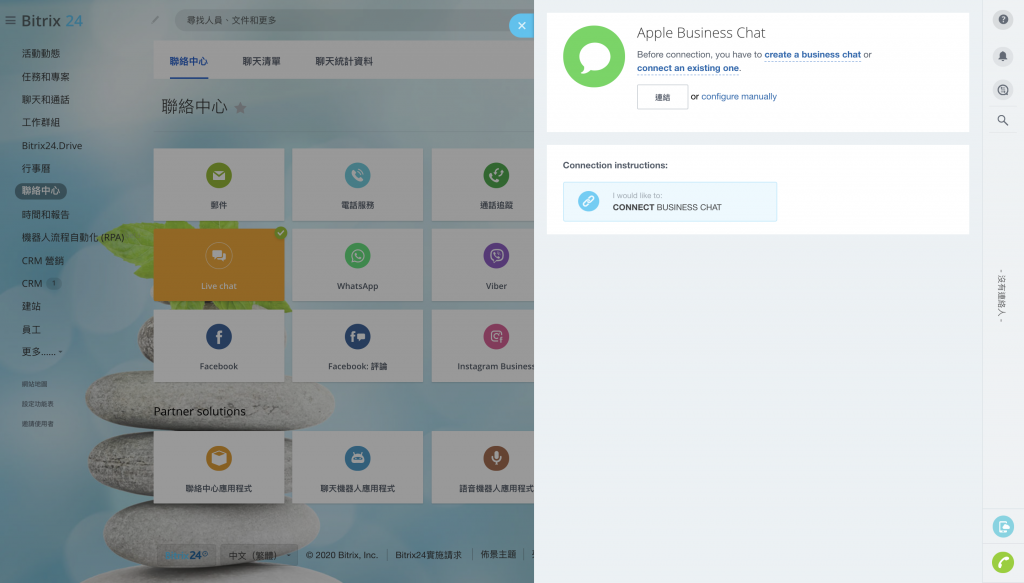Switch to the 聊天統計資料 tab

pyautogui.click(x=344, y=61)
